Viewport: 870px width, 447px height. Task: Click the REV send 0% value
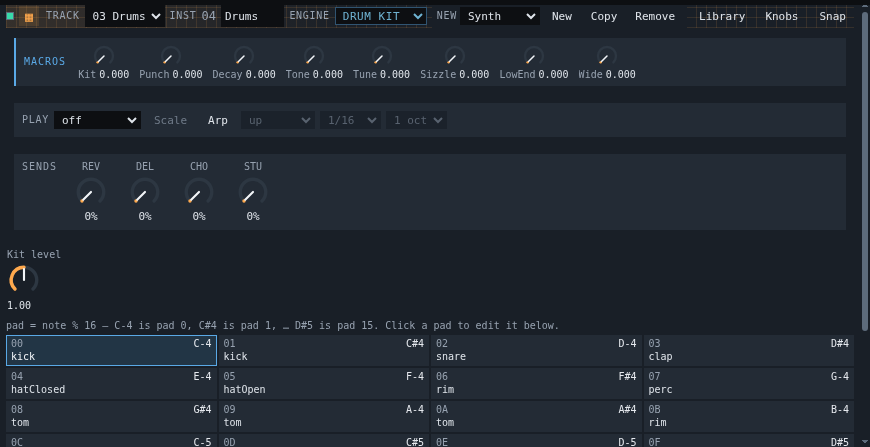(91, 216)
